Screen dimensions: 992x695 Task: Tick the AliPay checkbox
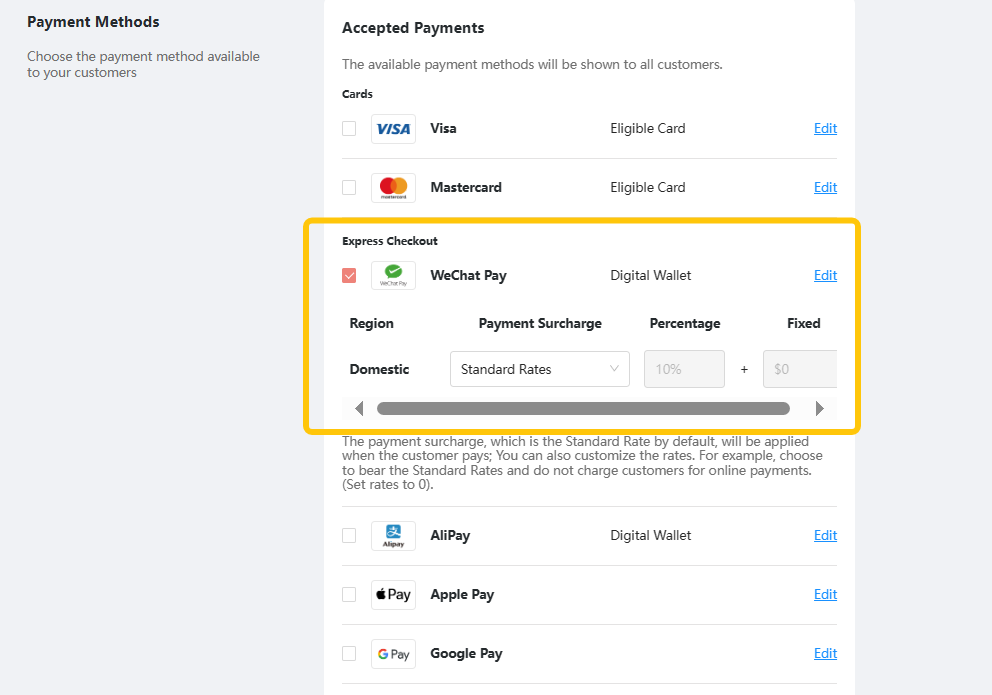tap(349, 536)
